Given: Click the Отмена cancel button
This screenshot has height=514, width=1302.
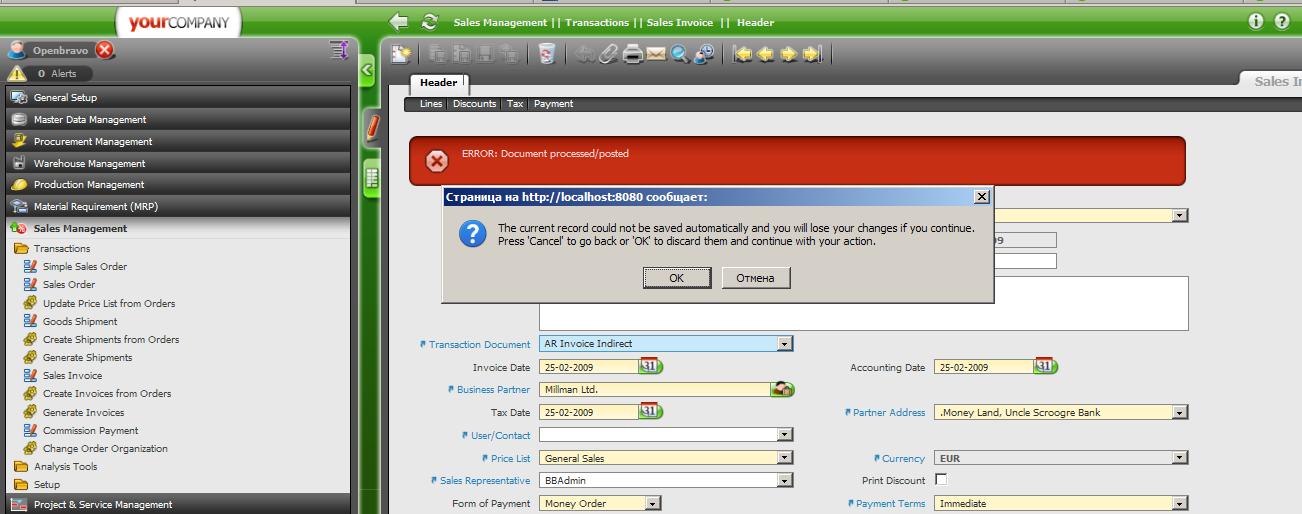Looking at the screenshot, I should (756, 278).
